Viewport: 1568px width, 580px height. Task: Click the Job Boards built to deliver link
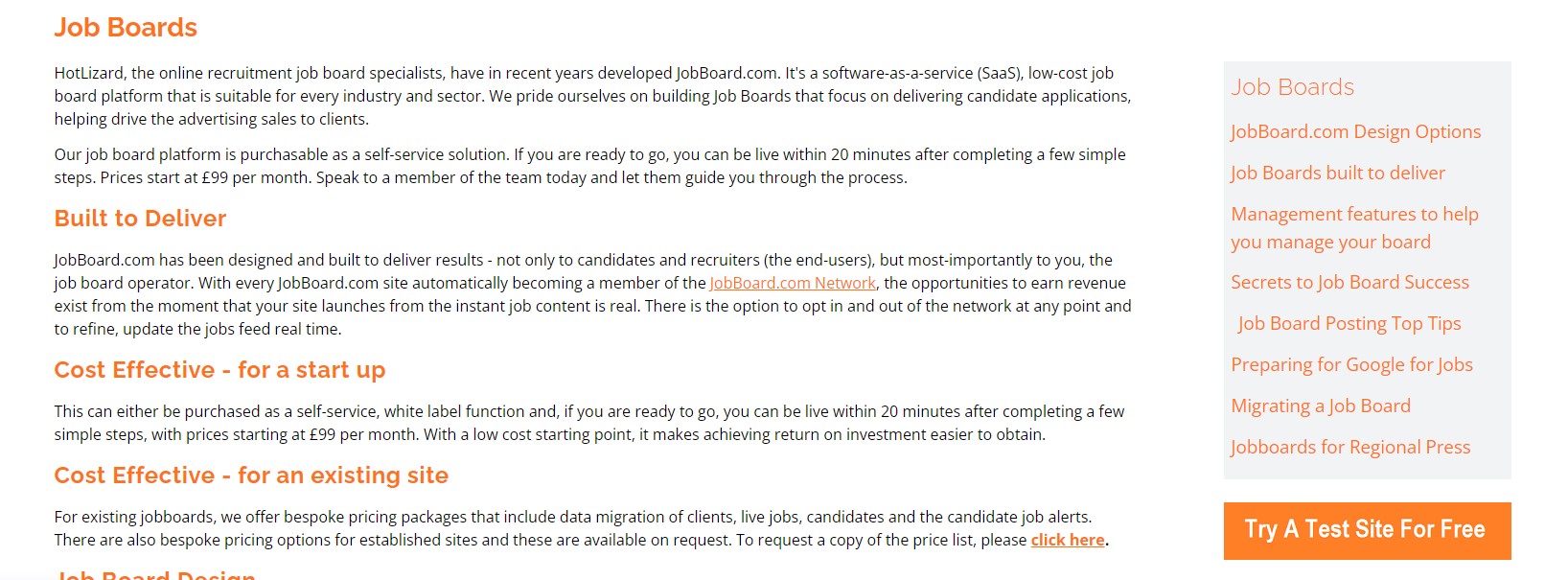point(1337,174)
